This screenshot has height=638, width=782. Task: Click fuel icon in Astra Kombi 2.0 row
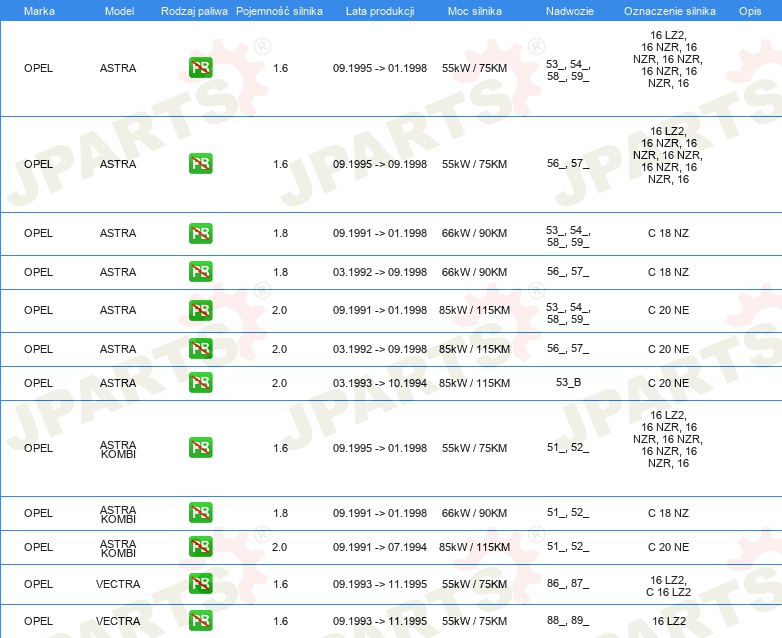[200, 546]
